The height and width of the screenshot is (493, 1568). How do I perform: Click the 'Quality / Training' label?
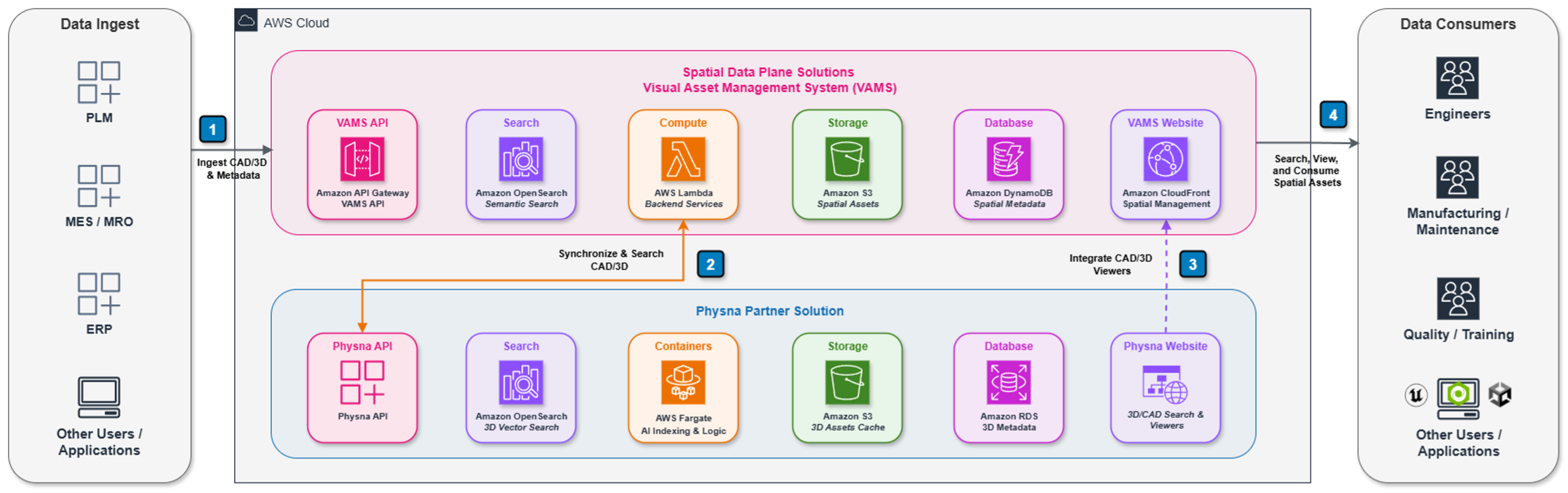1458,334
